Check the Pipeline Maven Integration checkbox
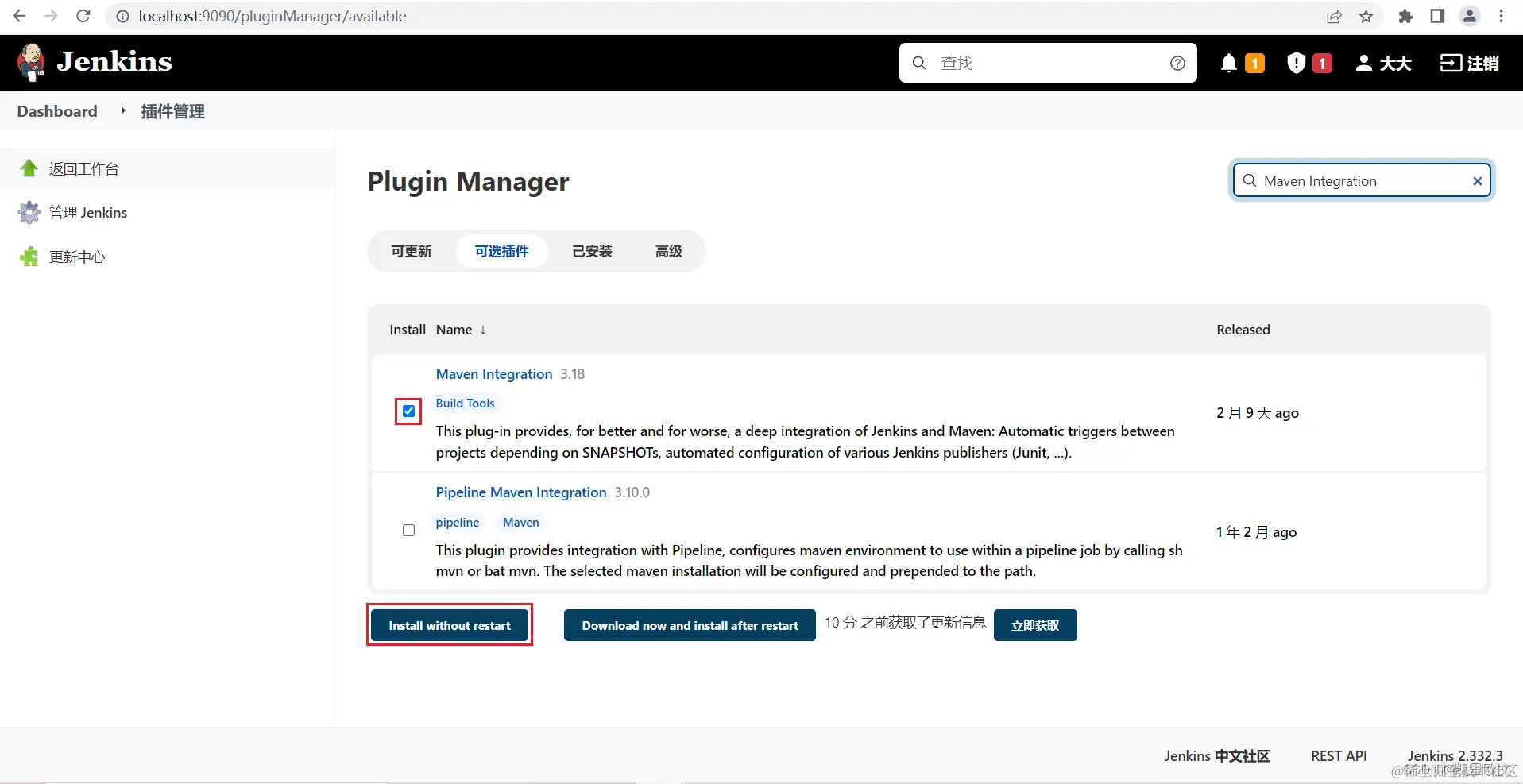 pos(408,530)
